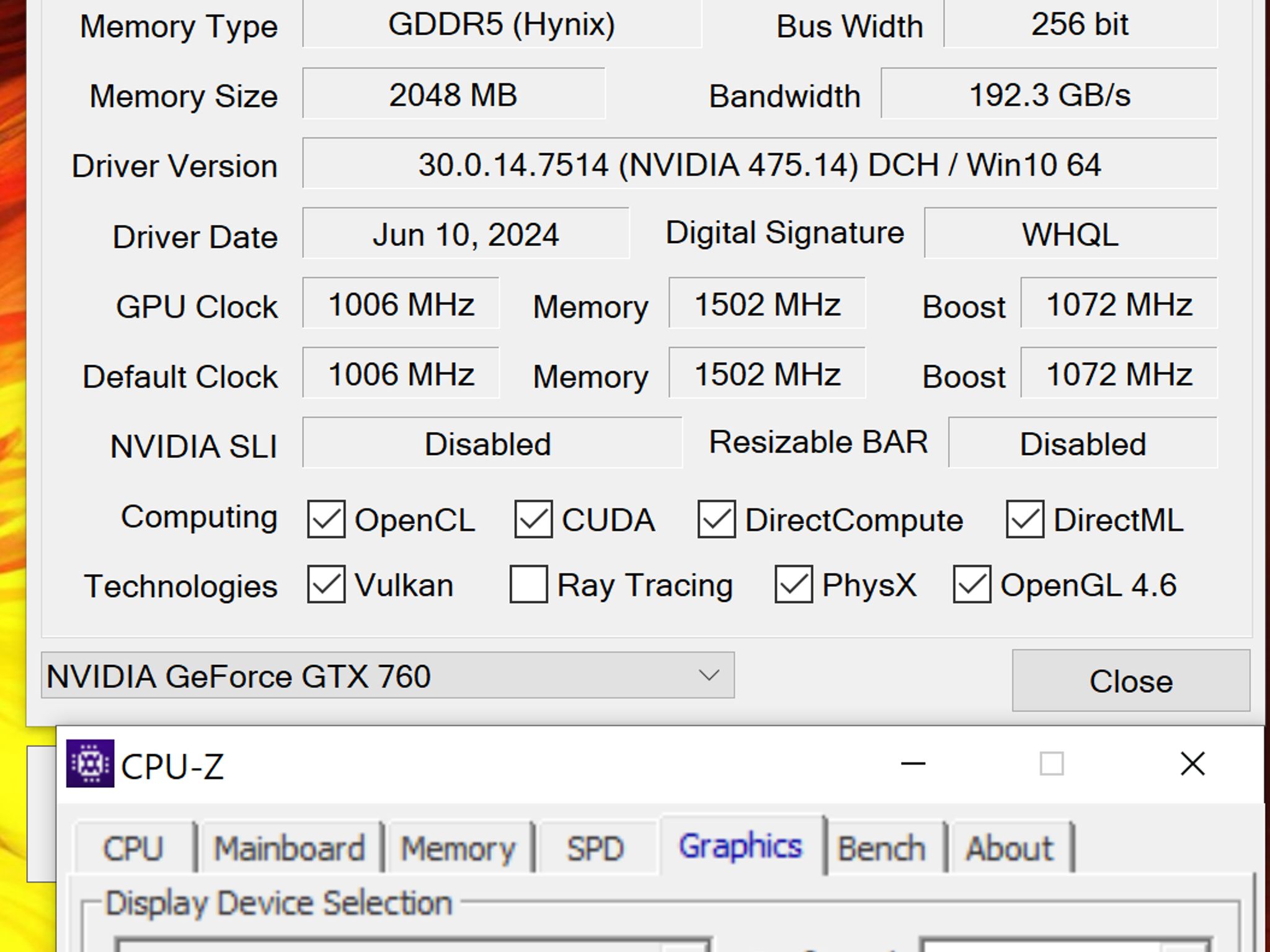
Task: Click the Close button in GPU-Z
Action: click(1131, 681)
